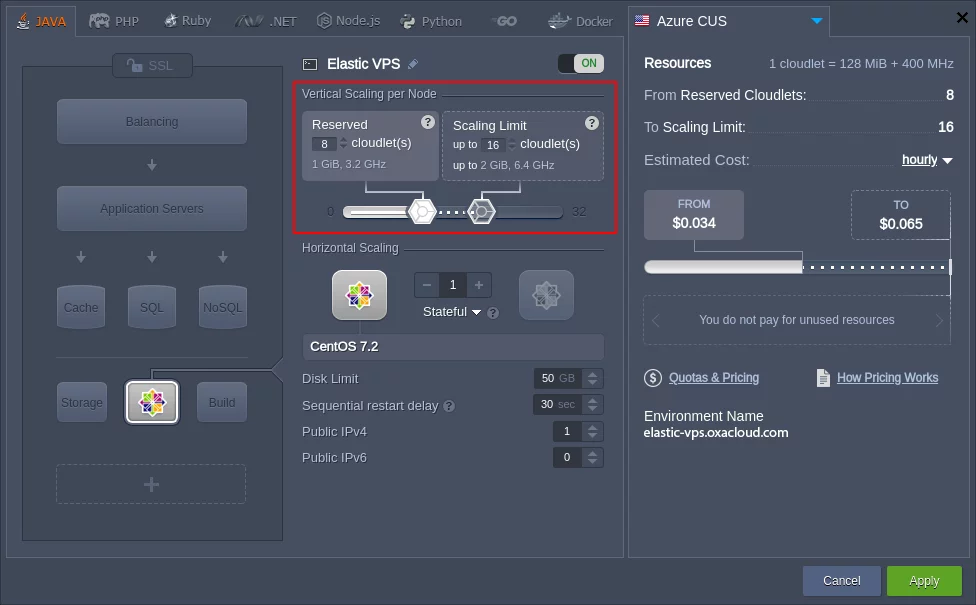This screenshot has height=605, width=976.
Task: Add Application Servers layer
Action: point(152,209)
